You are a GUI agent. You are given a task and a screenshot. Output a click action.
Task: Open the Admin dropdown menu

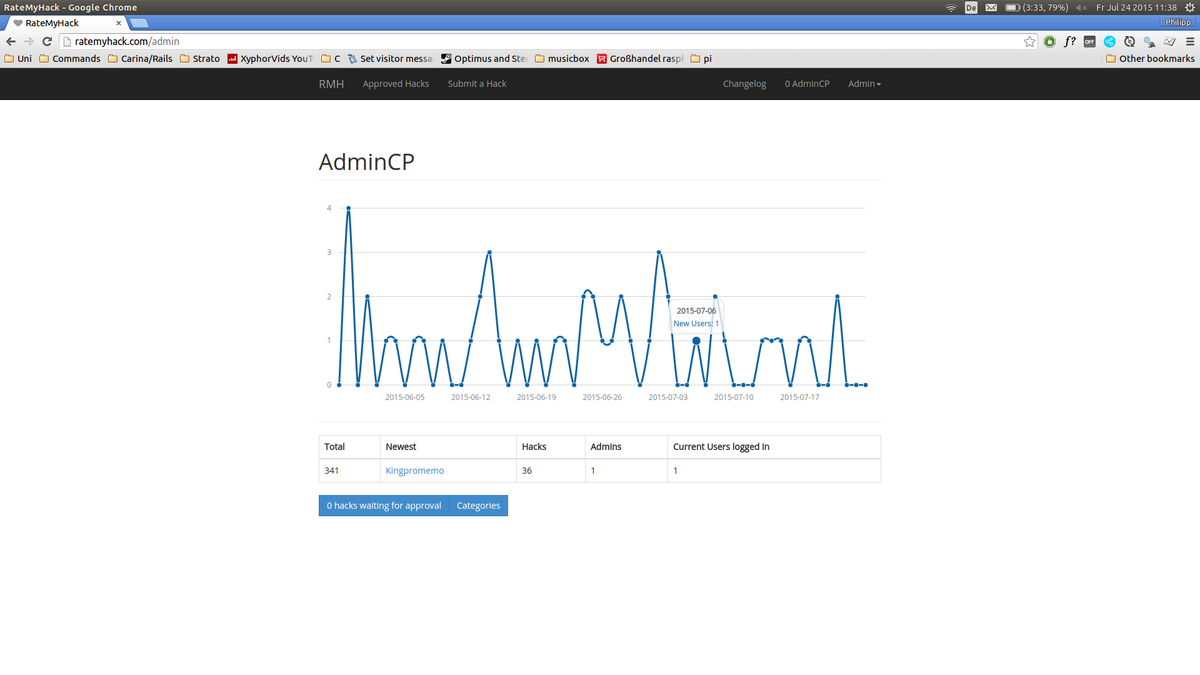[x=863, y=84]
